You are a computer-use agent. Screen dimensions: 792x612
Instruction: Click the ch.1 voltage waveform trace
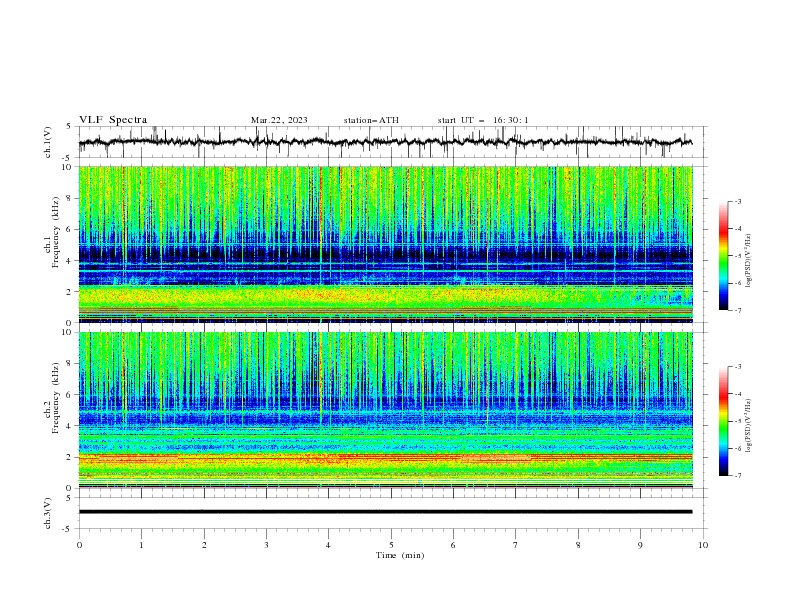tap(385, 142)
